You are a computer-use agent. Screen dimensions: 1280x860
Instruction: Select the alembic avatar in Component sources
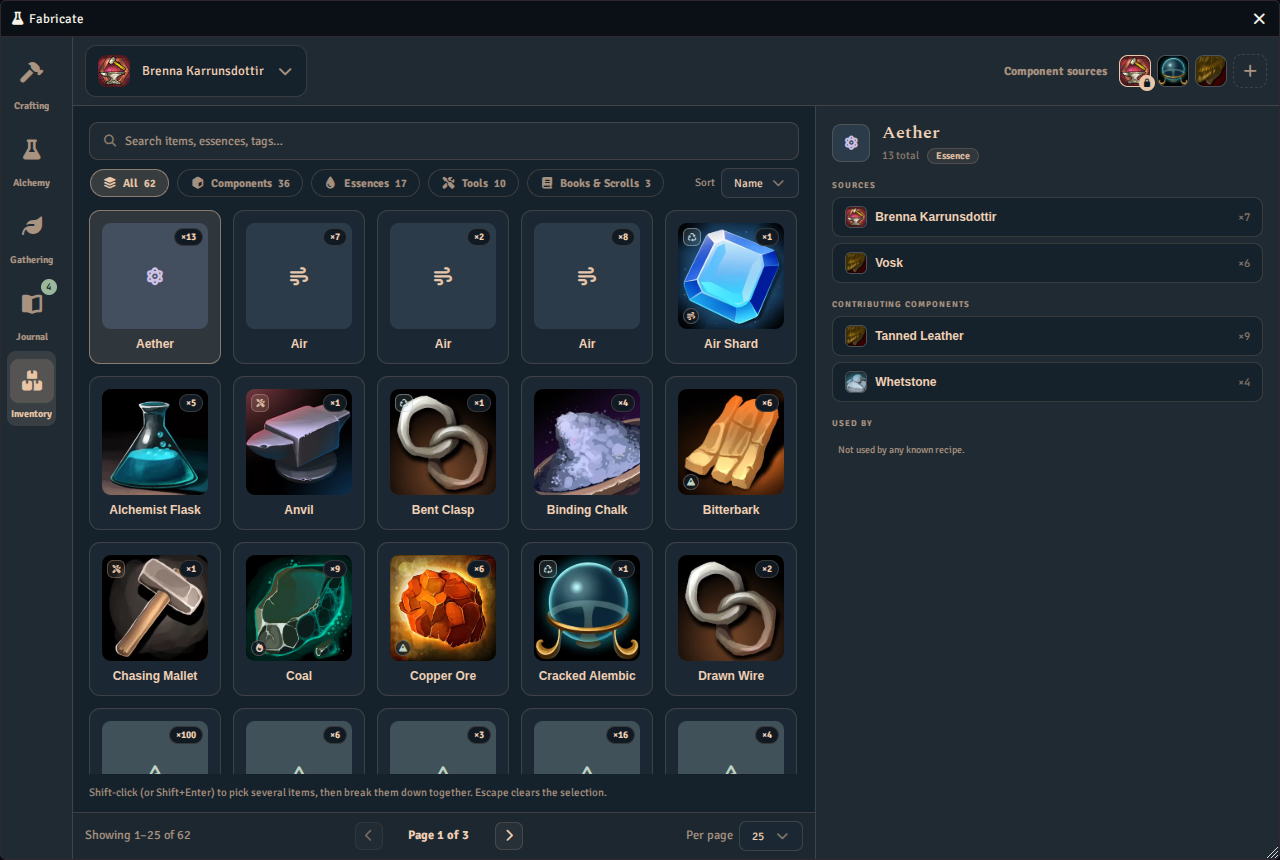(1173, 71)
